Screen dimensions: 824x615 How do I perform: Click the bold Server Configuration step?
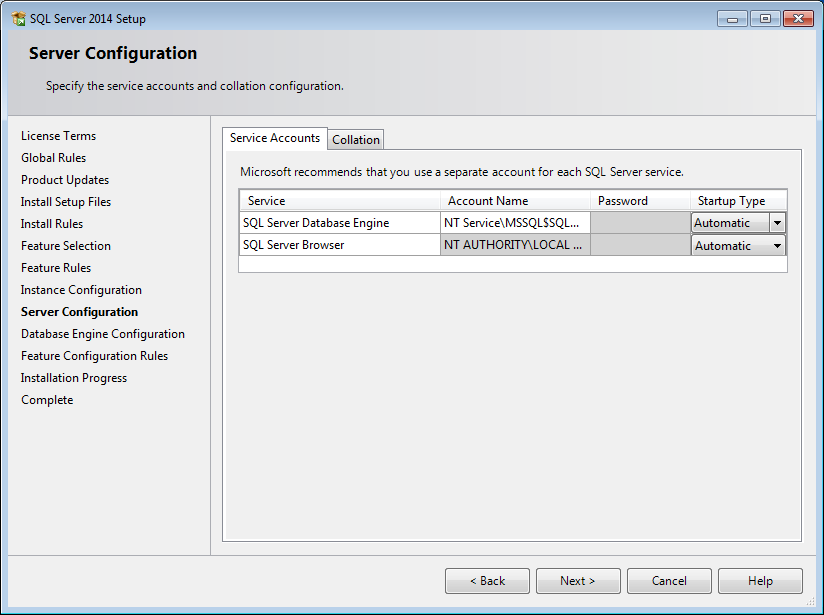tap(79, 312)
